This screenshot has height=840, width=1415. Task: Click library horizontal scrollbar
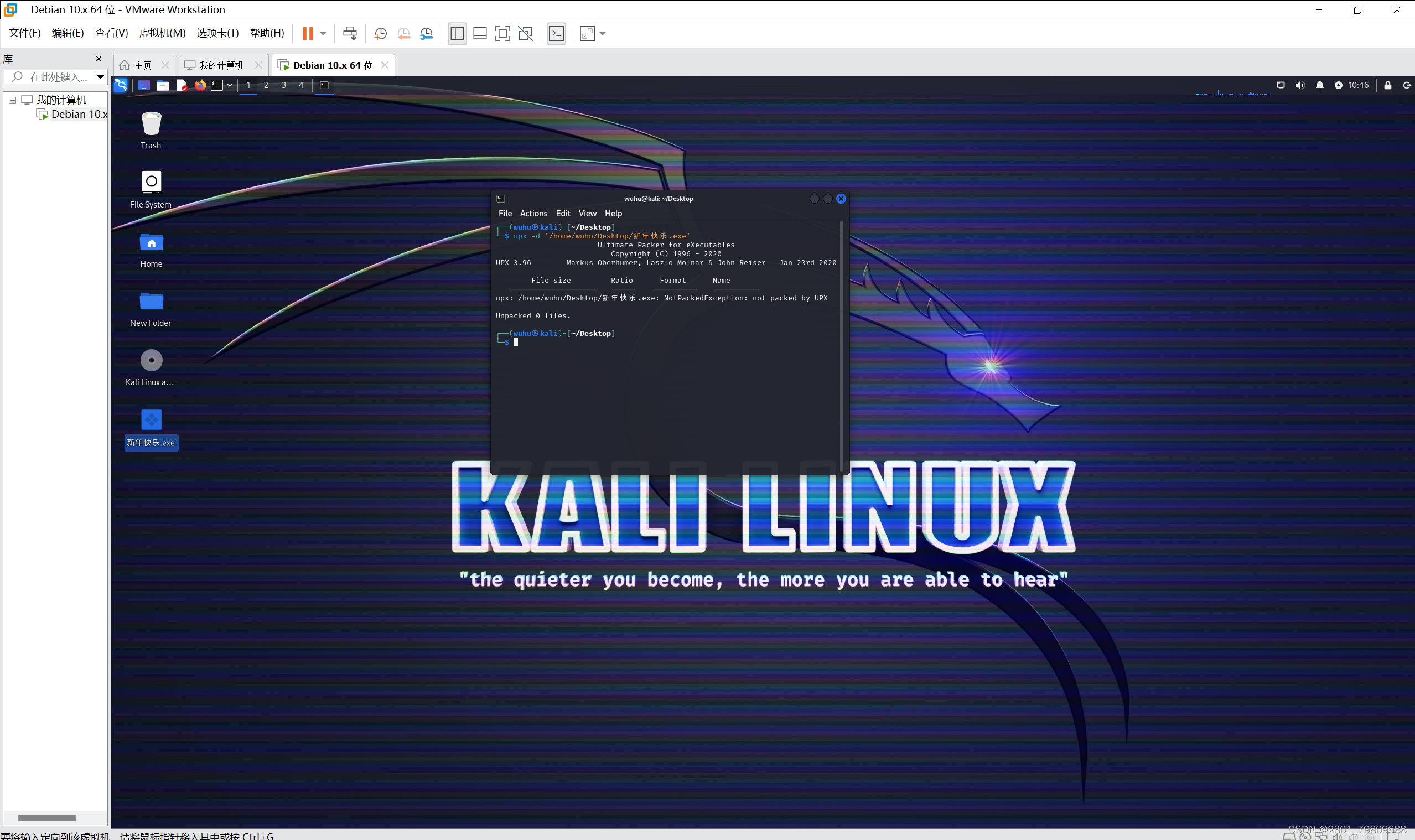pos(46,817)
